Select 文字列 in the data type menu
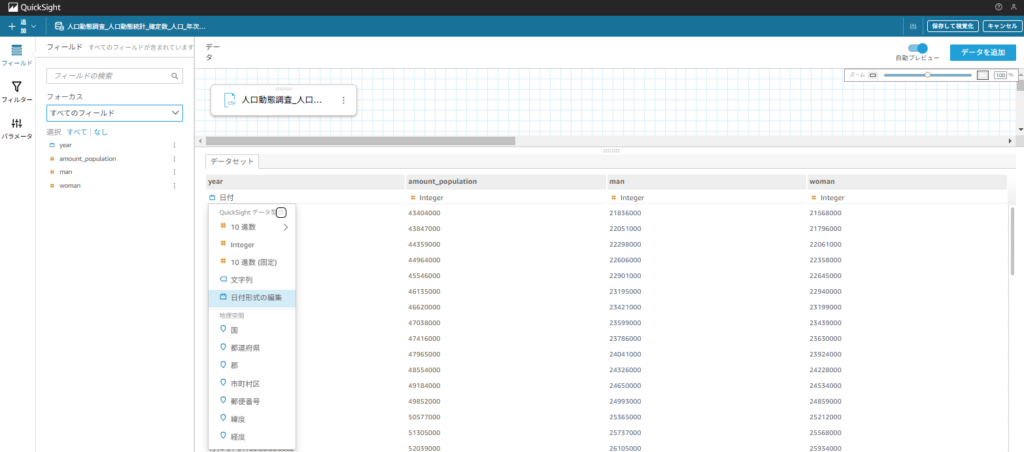 coord(241,279)
